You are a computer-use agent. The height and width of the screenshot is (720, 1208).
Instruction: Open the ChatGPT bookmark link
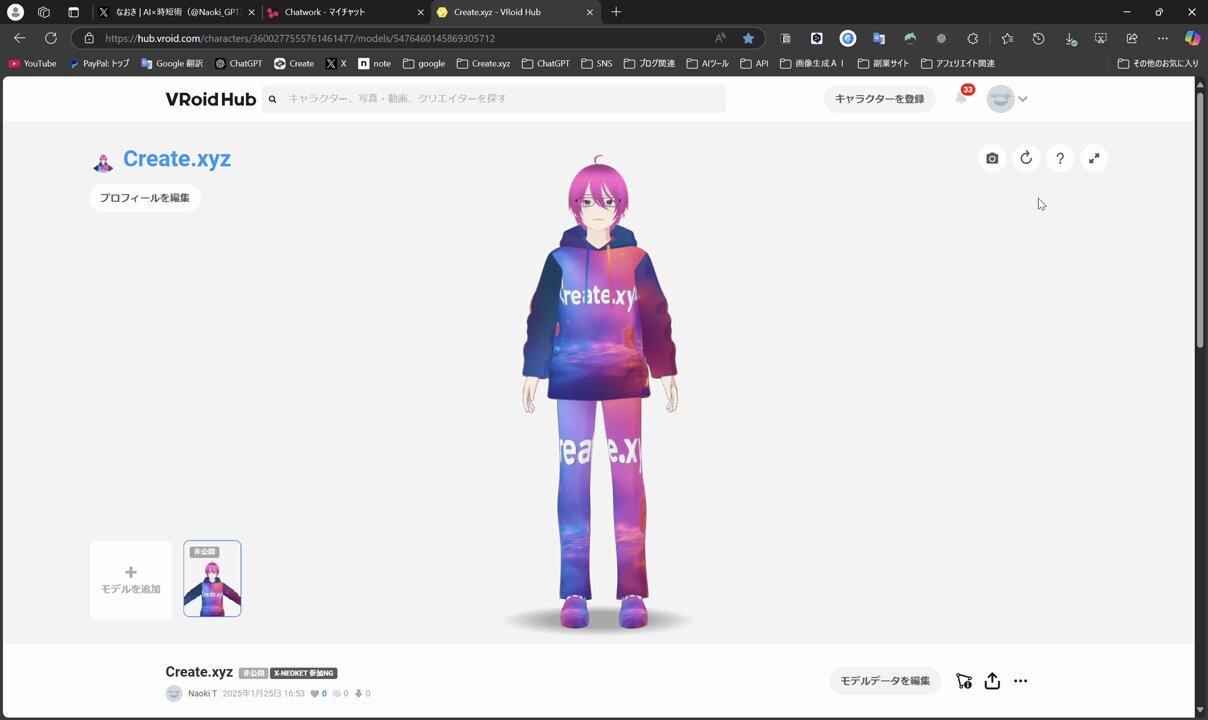tap(238, 63)
